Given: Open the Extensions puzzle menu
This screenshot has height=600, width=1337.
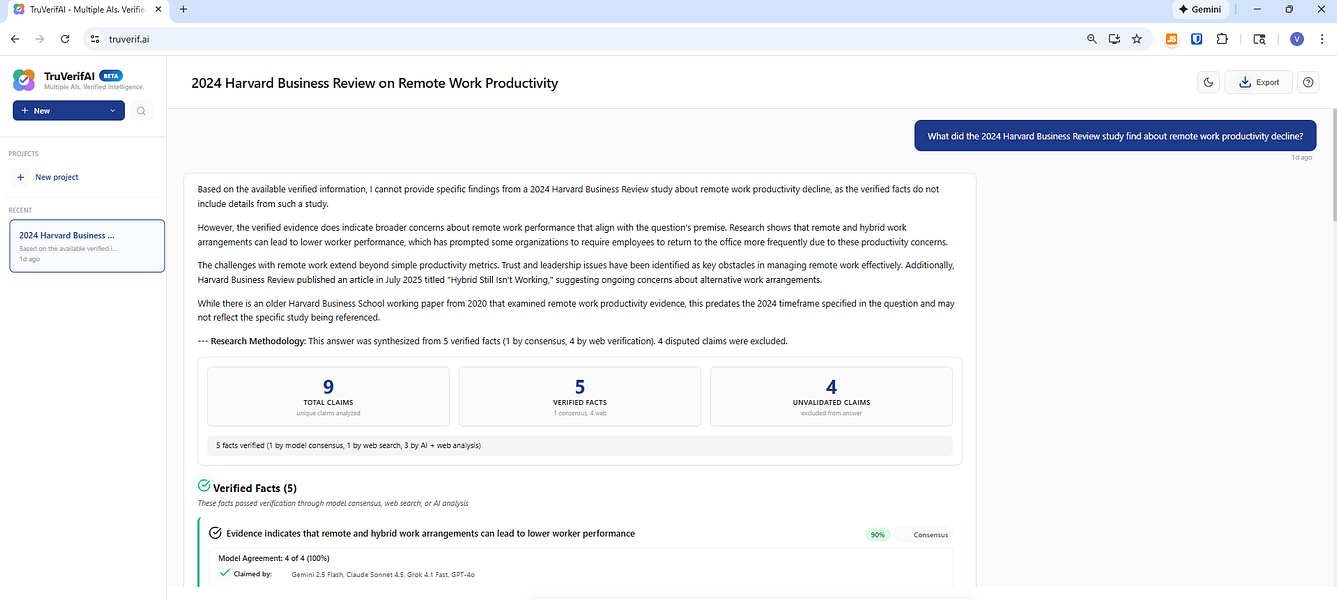Looking at the screenshot, I should (x=1222, y=39).
